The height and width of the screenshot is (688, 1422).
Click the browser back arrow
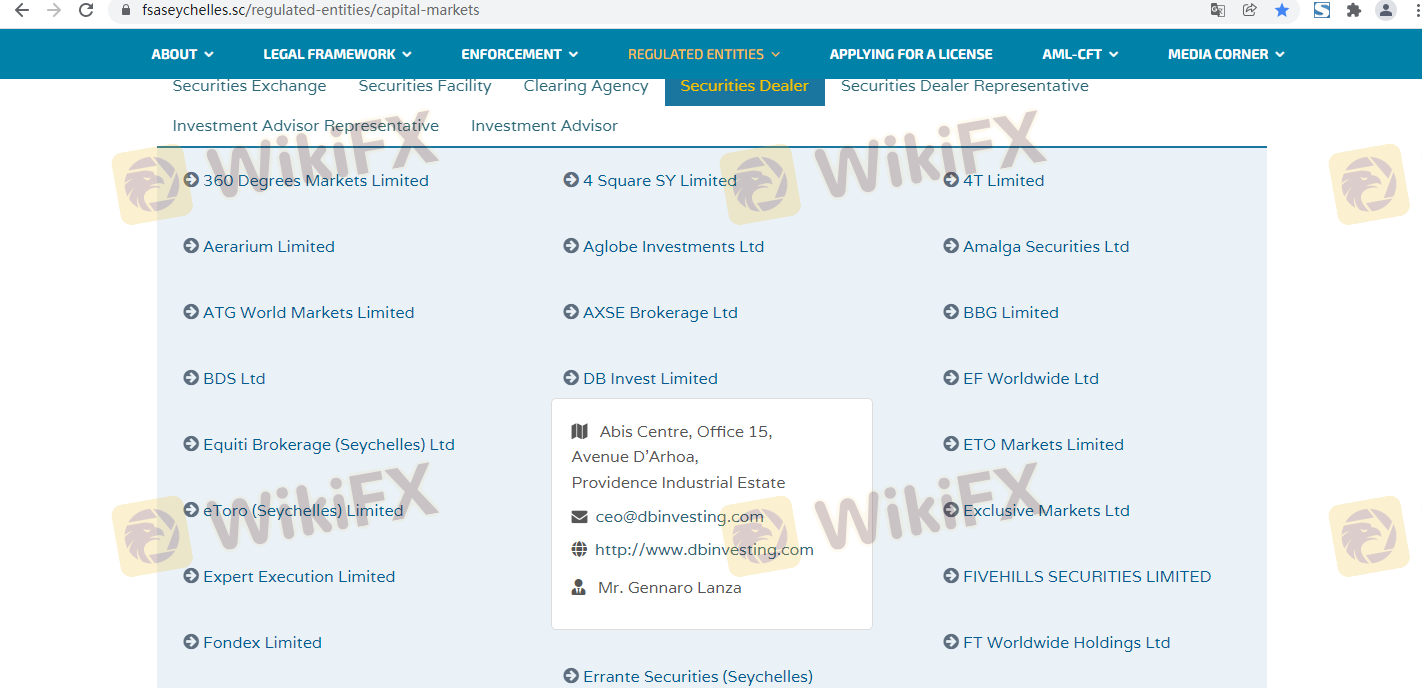pyautogui.click(x=22, y=10)
